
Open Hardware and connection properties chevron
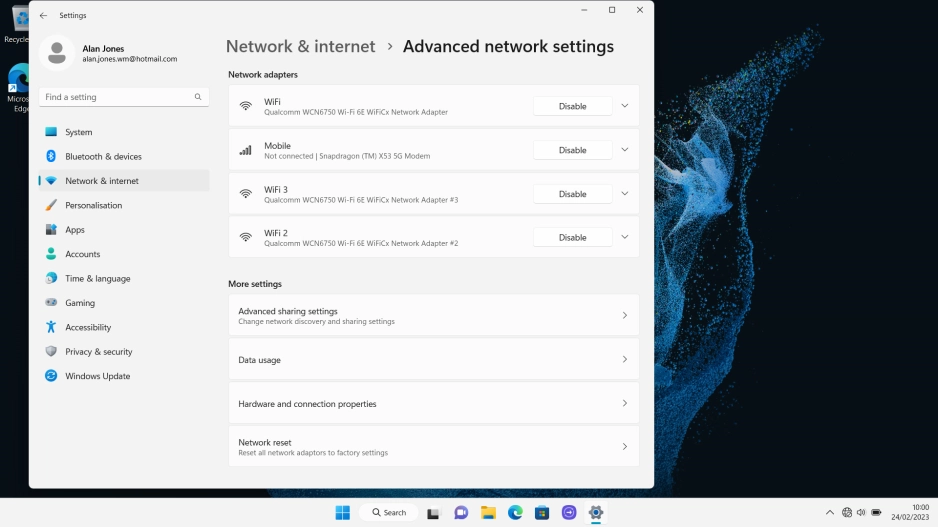click(625, 403)
